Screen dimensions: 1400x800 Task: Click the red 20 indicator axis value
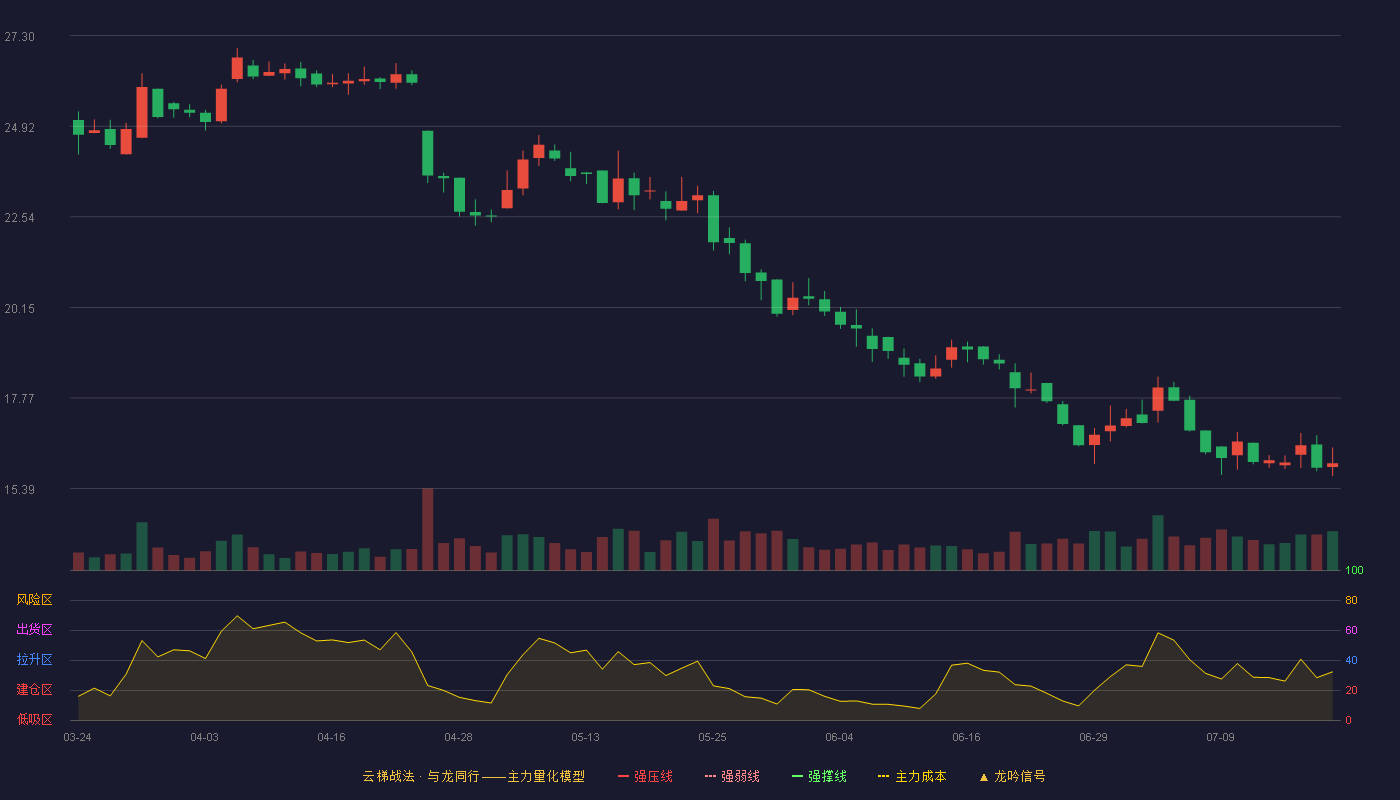tap(1351, 690)
